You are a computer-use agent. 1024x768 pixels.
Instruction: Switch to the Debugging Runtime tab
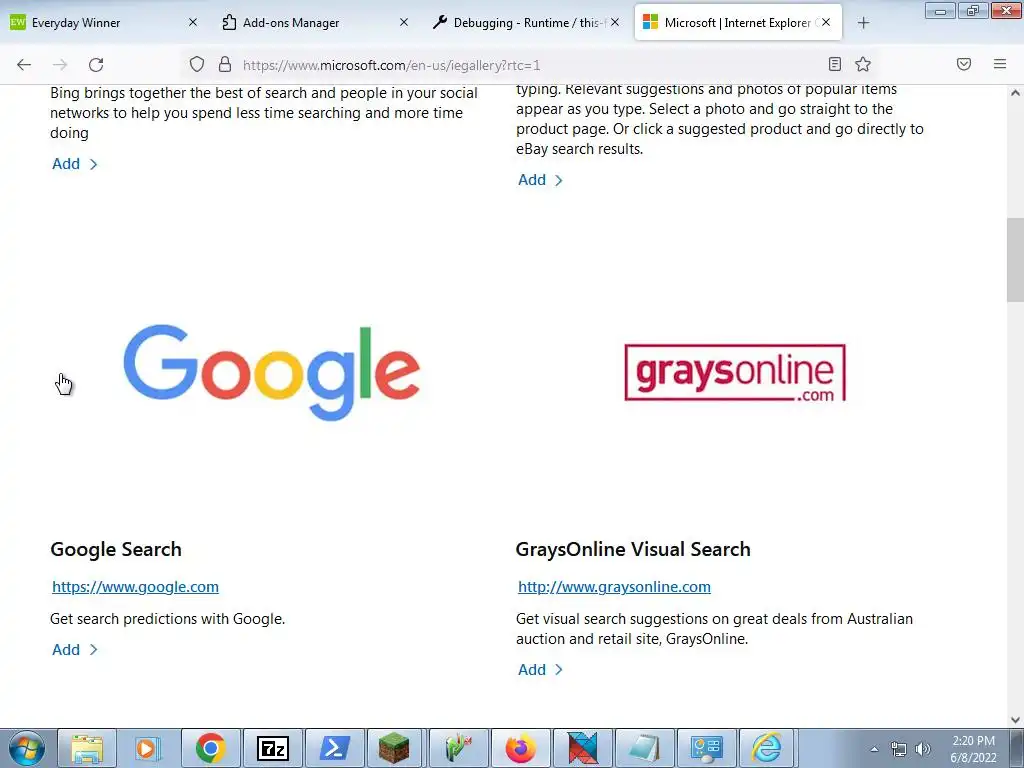coord(526,22)
